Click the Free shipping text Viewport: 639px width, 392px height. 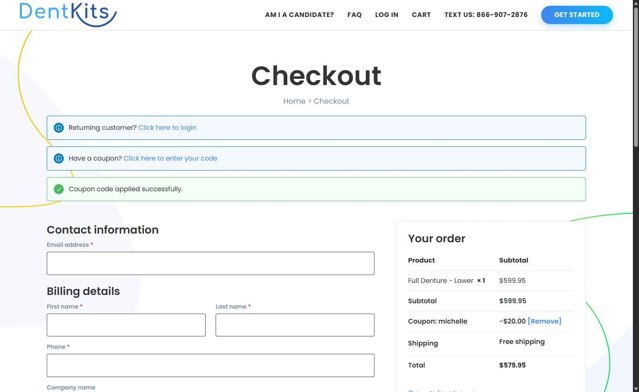pyautogui.click(x=522, y=341)
